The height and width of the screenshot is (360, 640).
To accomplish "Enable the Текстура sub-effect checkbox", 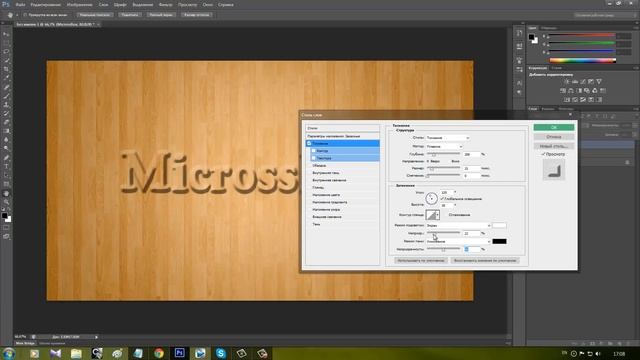I will 313,158.
